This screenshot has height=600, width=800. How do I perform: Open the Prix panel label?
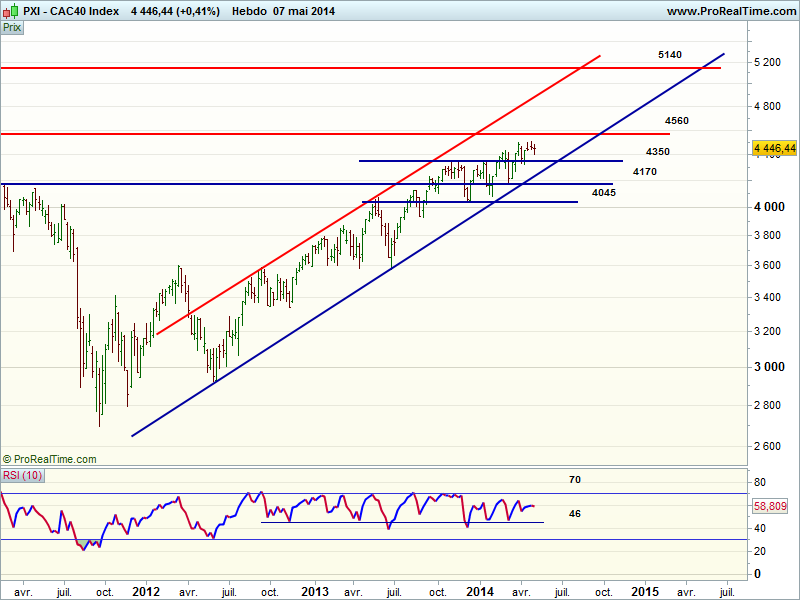[x=12, y=28]
